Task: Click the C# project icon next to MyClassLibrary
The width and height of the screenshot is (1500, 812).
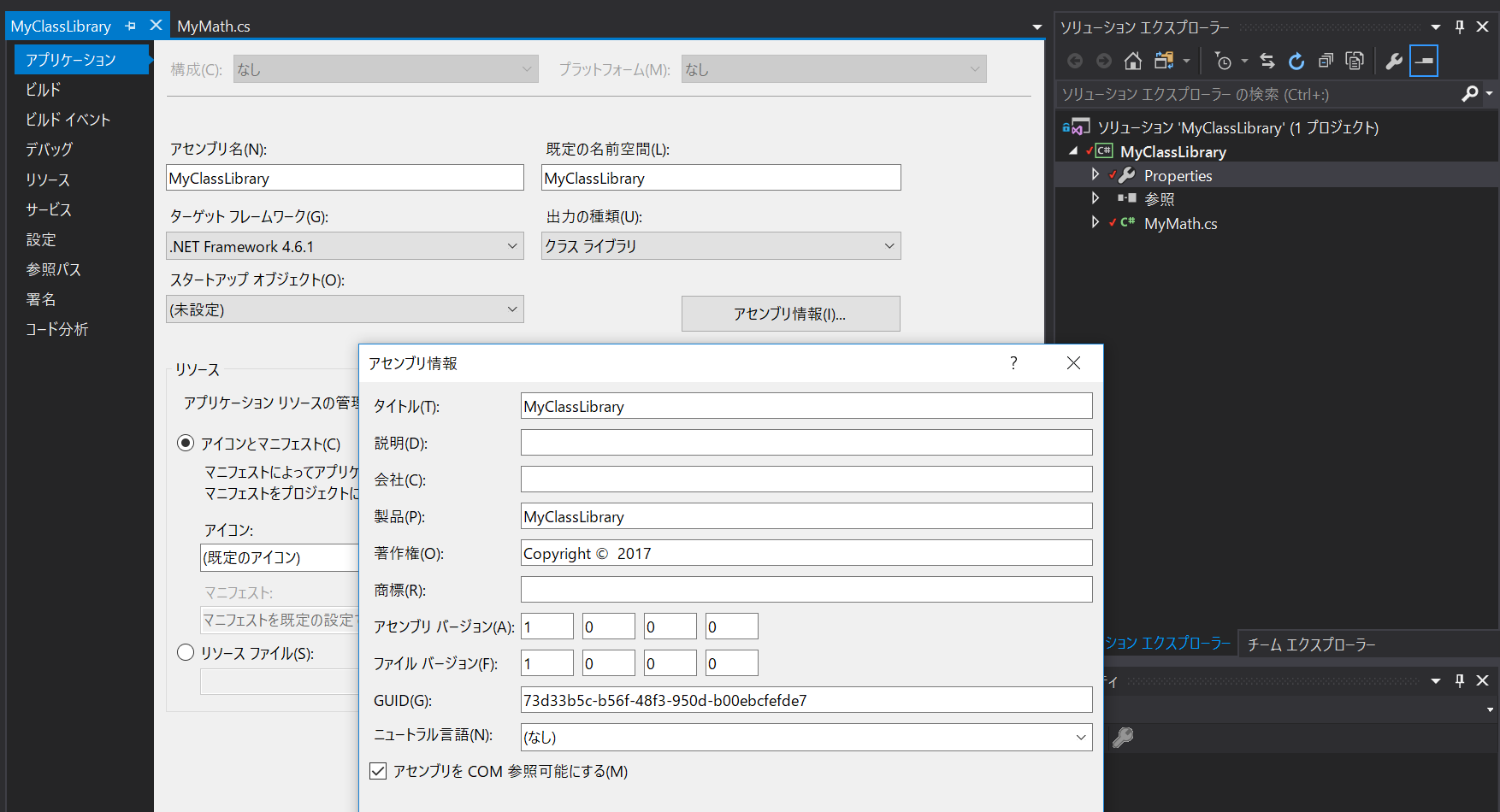Action: coord(1104,151)
